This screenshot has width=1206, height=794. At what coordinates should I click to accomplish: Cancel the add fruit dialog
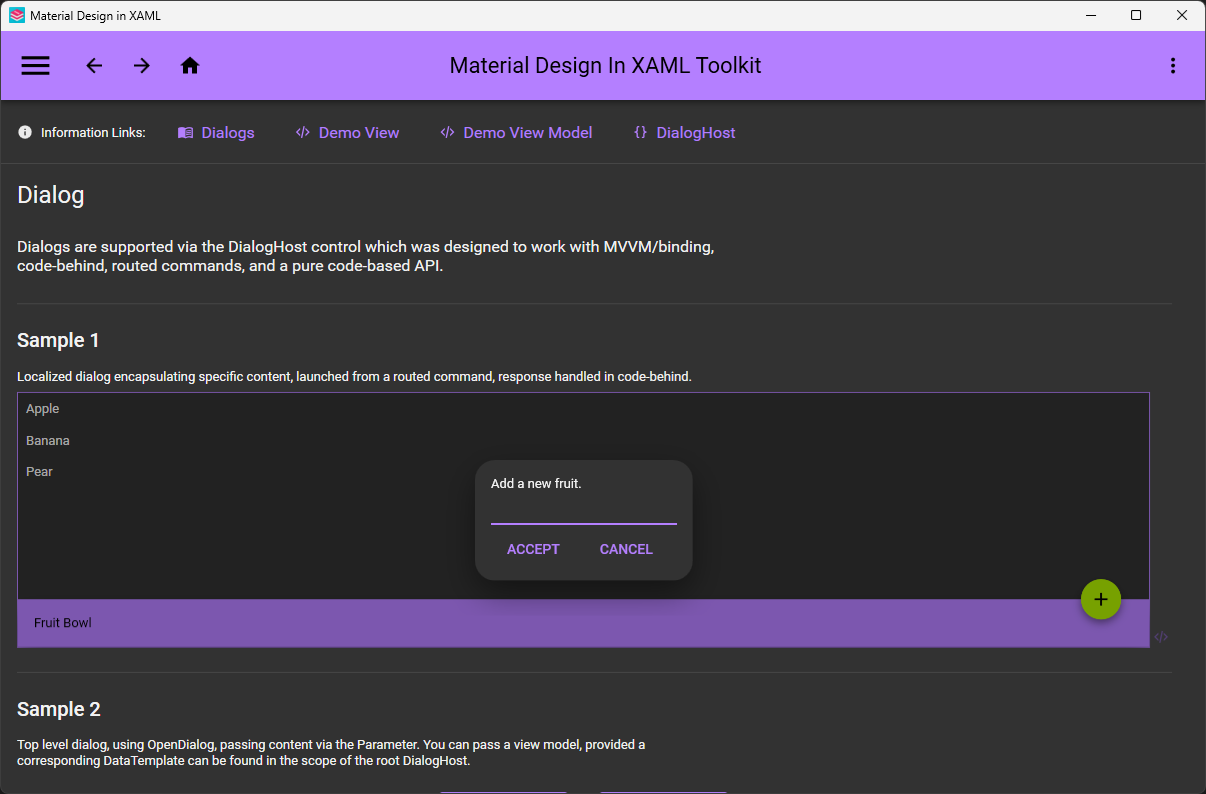point(626,549)
